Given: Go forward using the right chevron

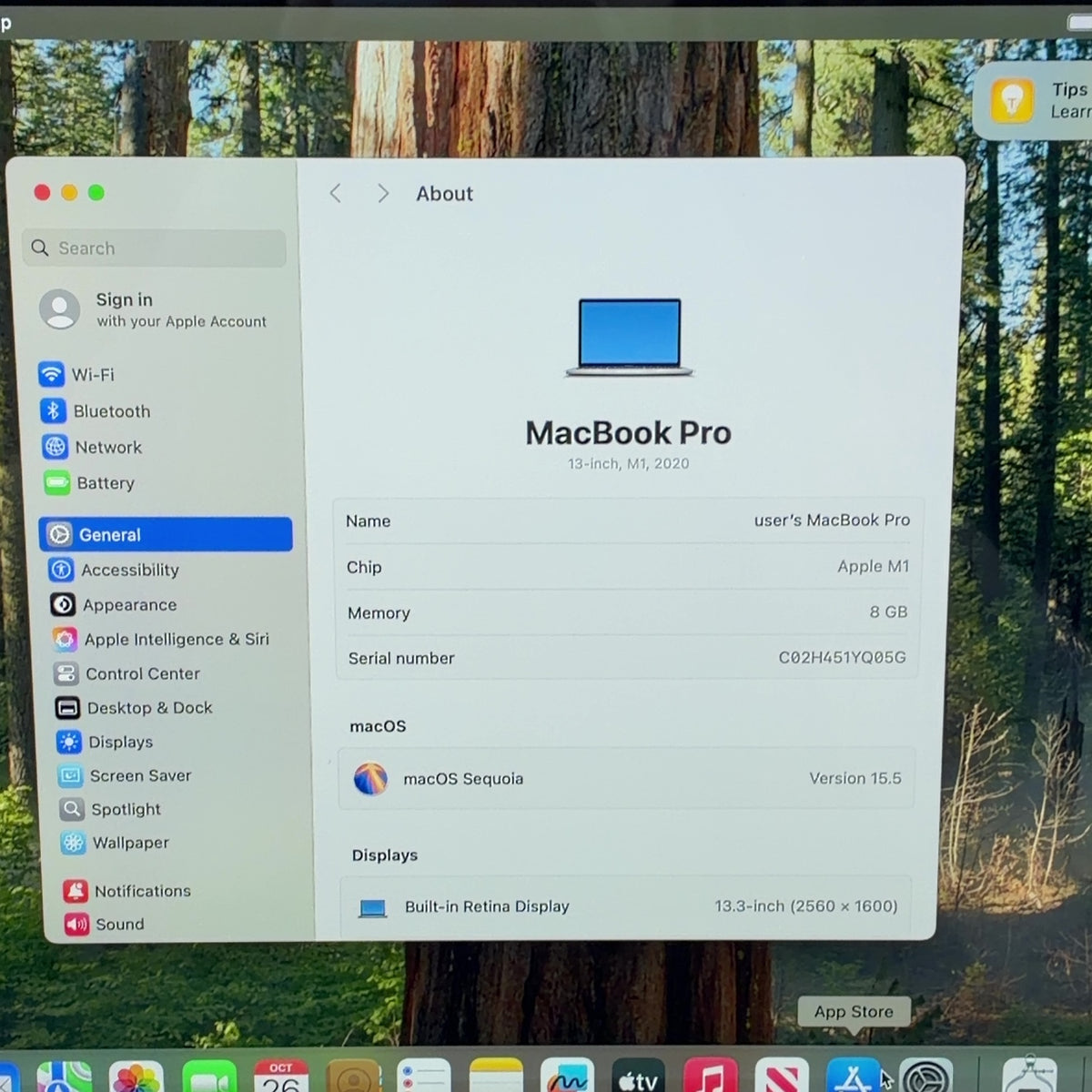Looking at the screenshot, I should click(x=383, y=193).
